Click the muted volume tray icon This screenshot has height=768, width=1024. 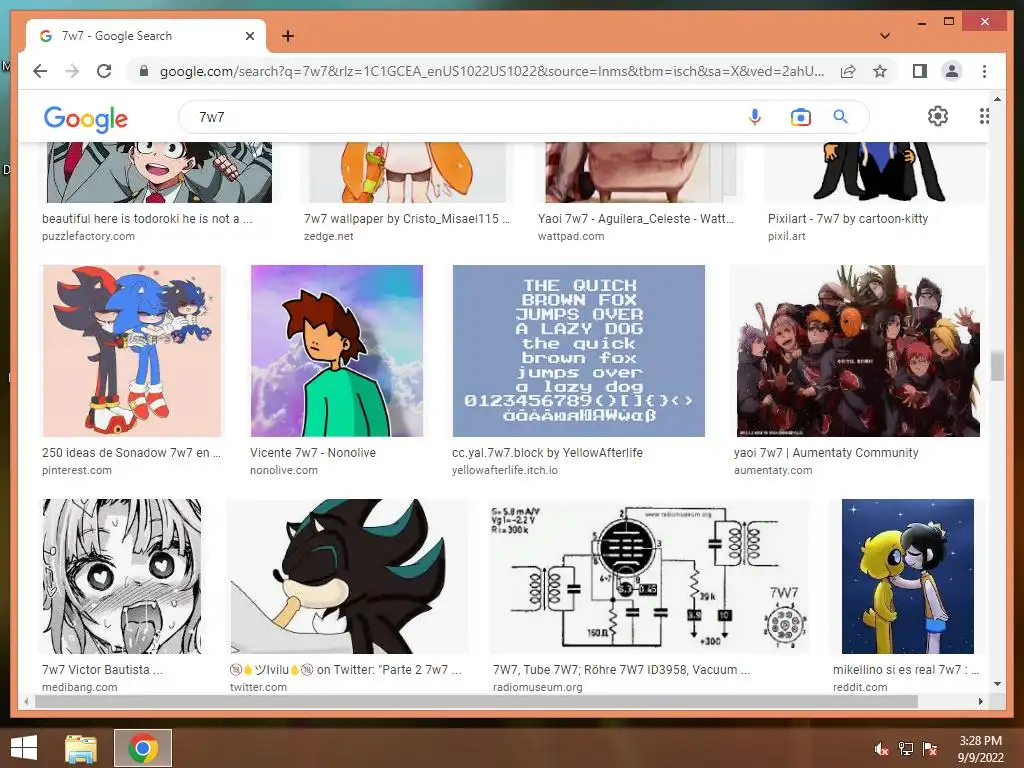point(882,749)
